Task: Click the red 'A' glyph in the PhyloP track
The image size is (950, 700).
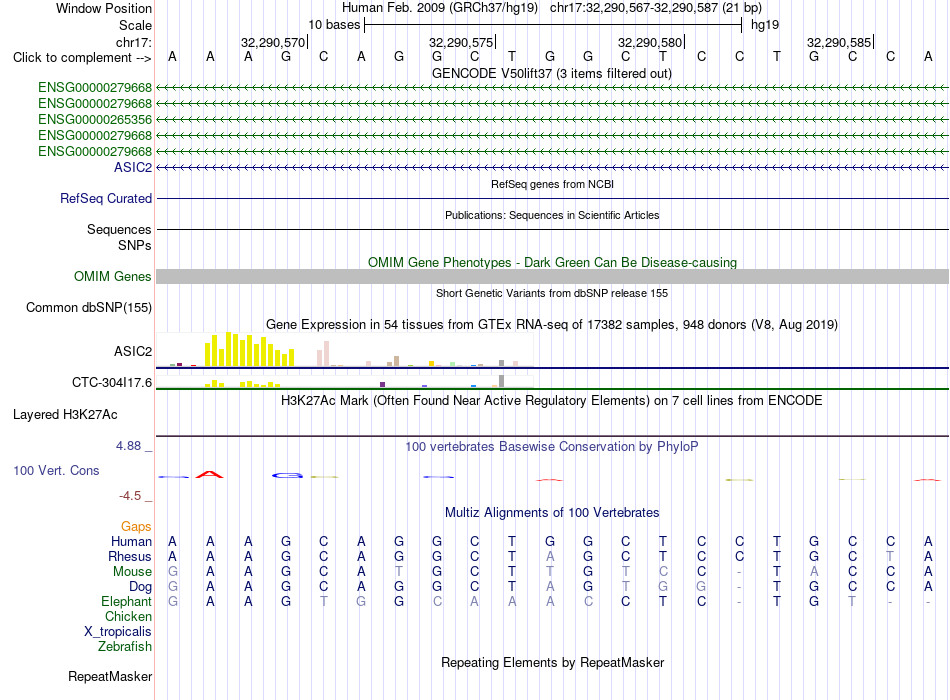Action: click(210, 474)
